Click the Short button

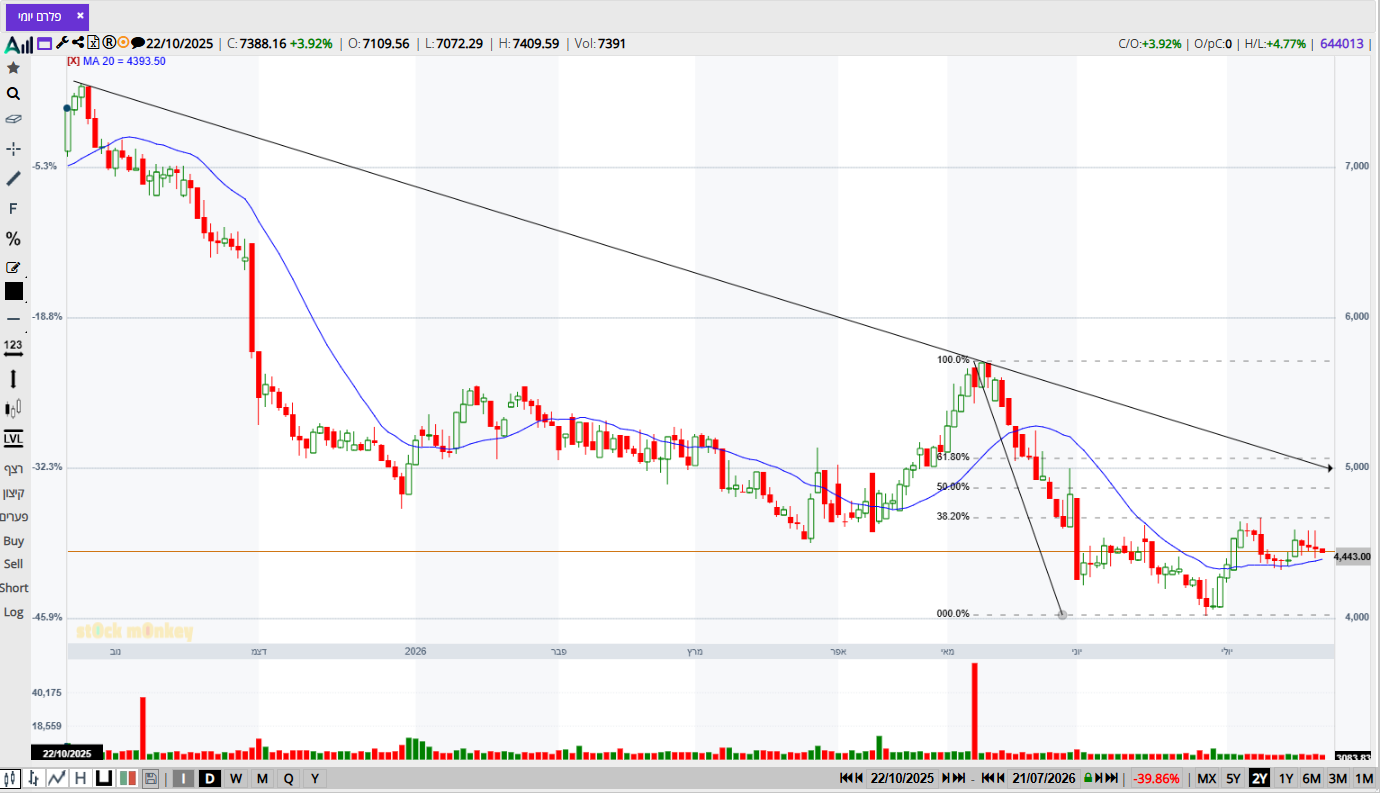click(14, 588)
